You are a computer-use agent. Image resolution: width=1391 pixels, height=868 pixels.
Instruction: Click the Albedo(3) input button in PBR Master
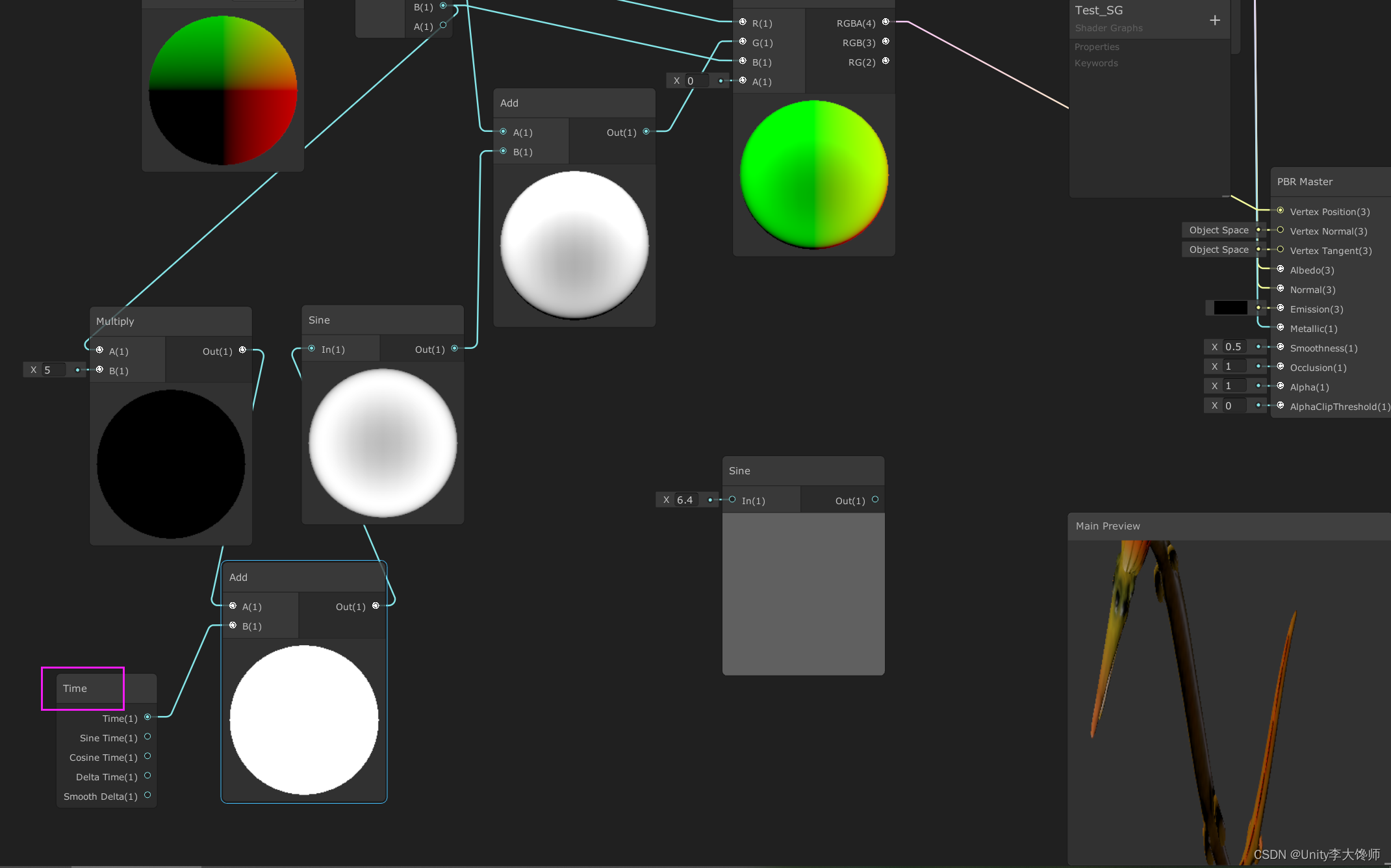(1278, 270)
